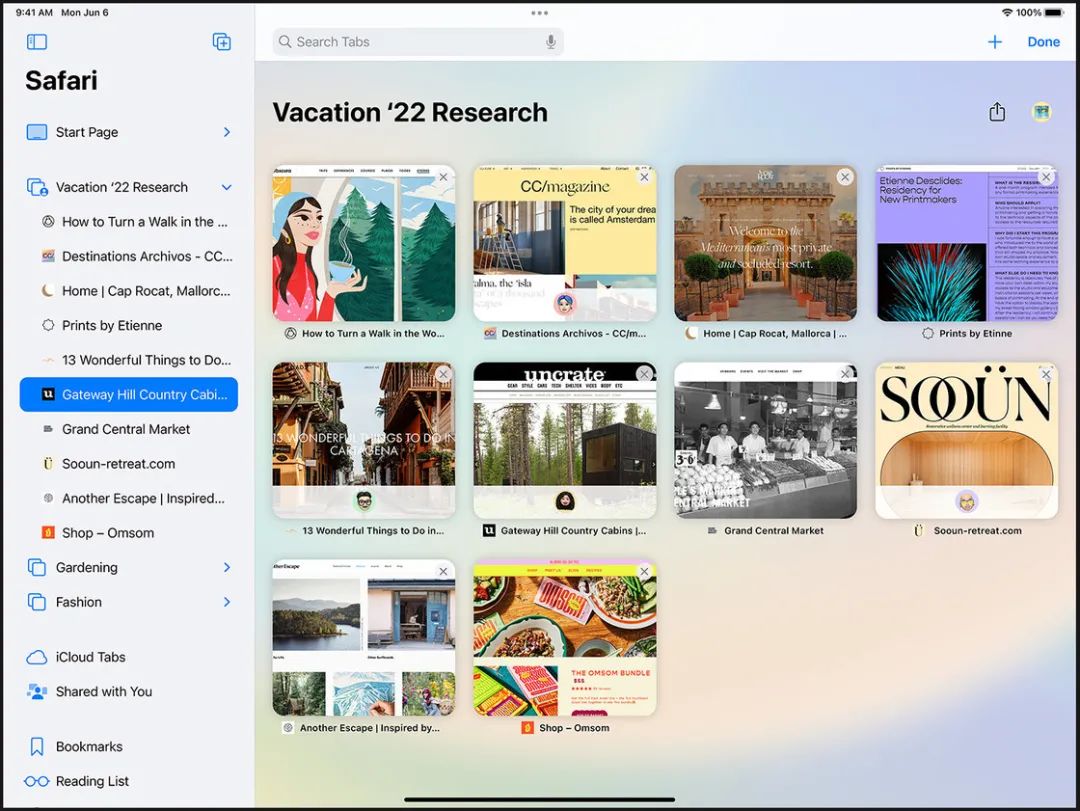Select Sooun-retreat.com tab in sidebar
1080x811 pixels.
tap(118, 464)
